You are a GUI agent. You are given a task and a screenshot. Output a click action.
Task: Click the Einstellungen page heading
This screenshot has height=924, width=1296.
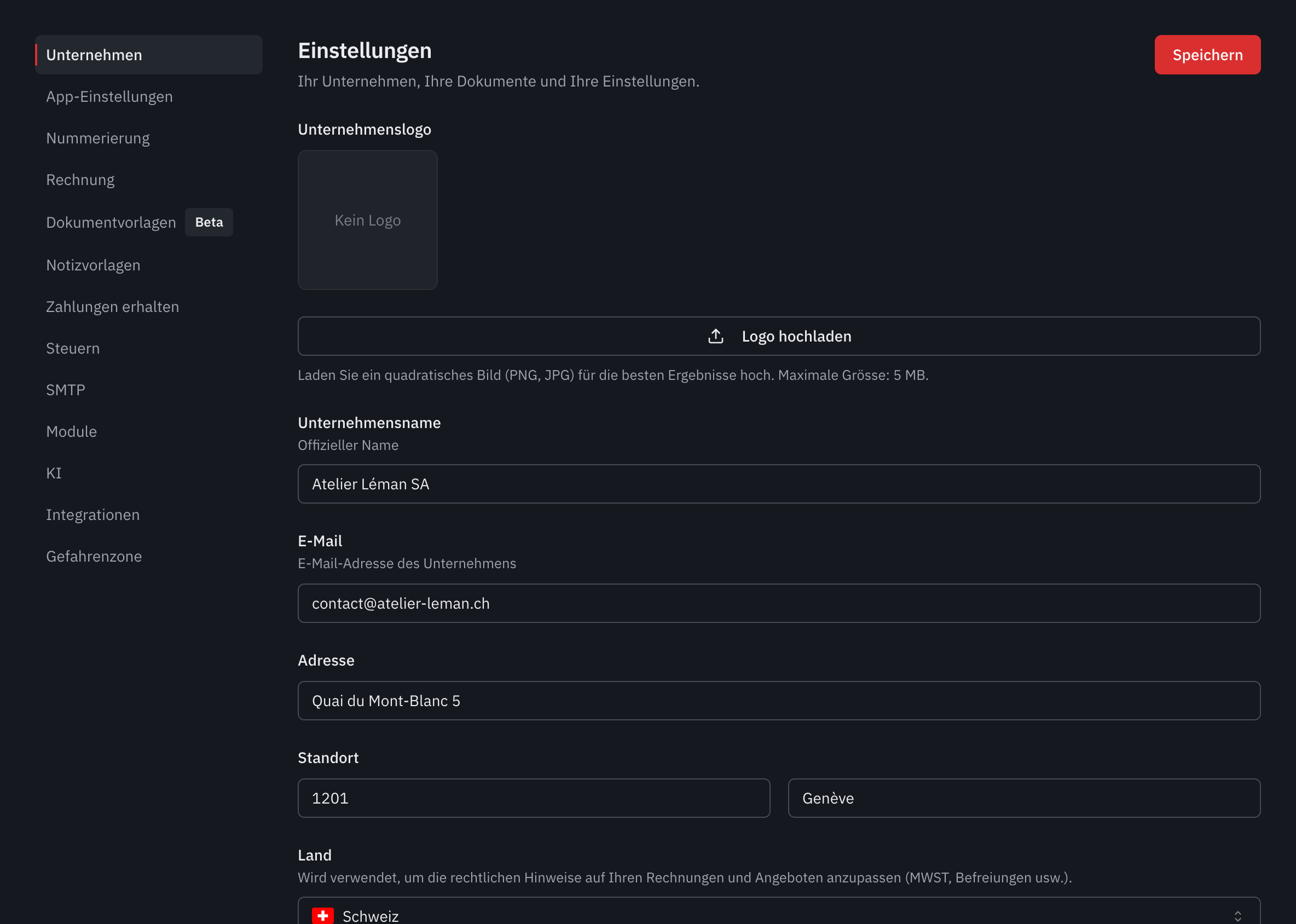(x=364, y=51)
